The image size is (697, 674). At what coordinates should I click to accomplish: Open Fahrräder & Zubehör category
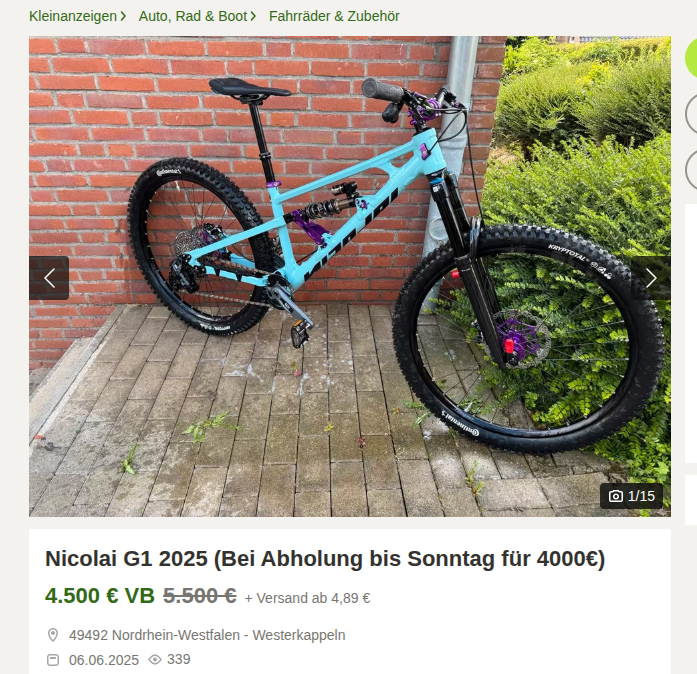[334, 16]
